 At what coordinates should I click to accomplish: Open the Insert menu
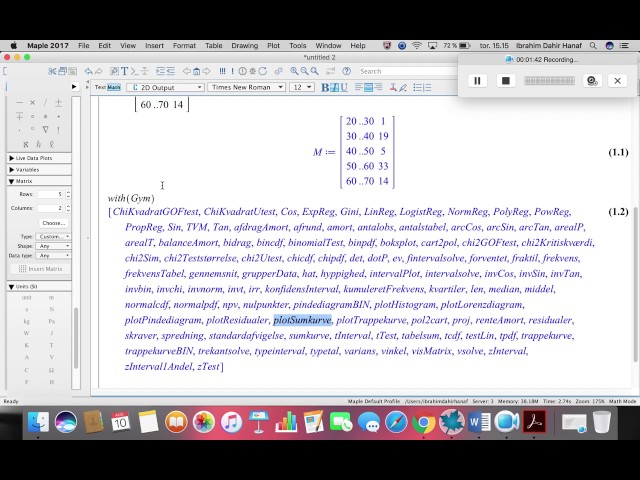(154, 46)
